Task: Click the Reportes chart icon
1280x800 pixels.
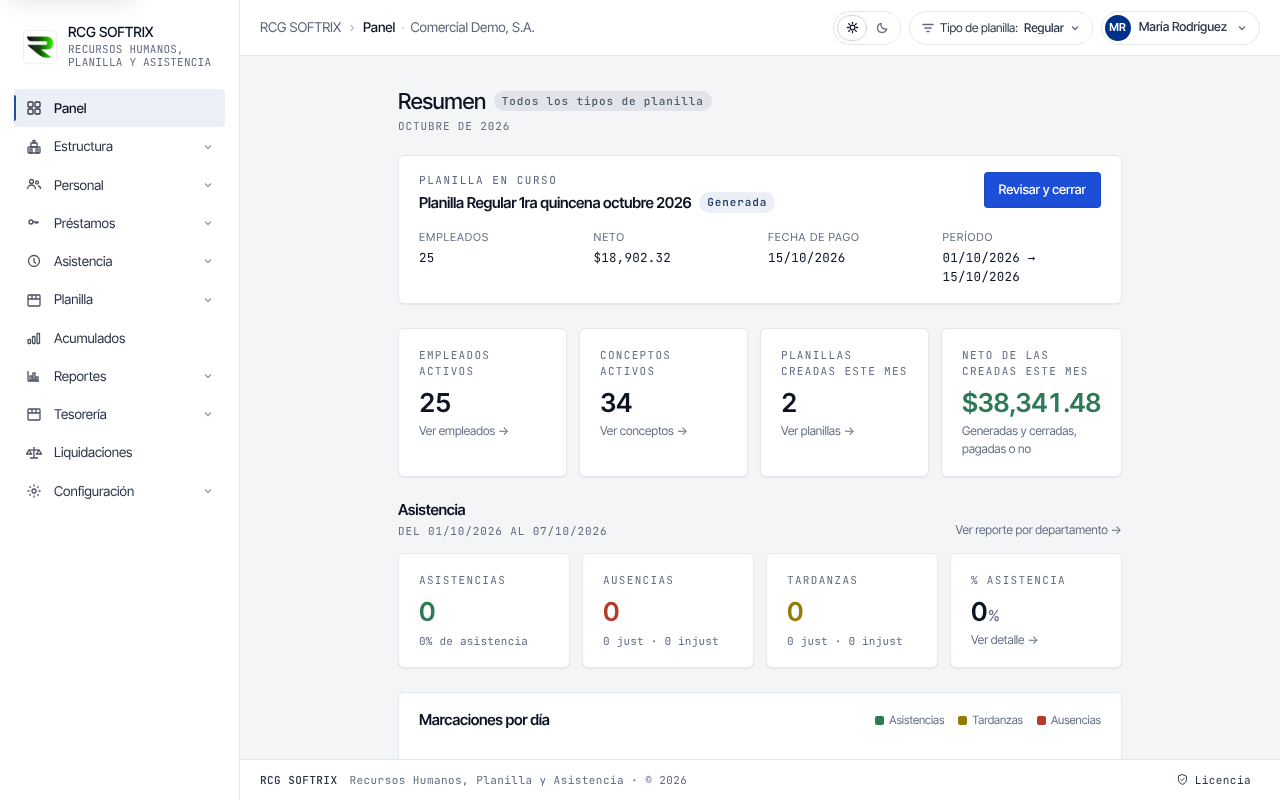Action: pos(34,376)
